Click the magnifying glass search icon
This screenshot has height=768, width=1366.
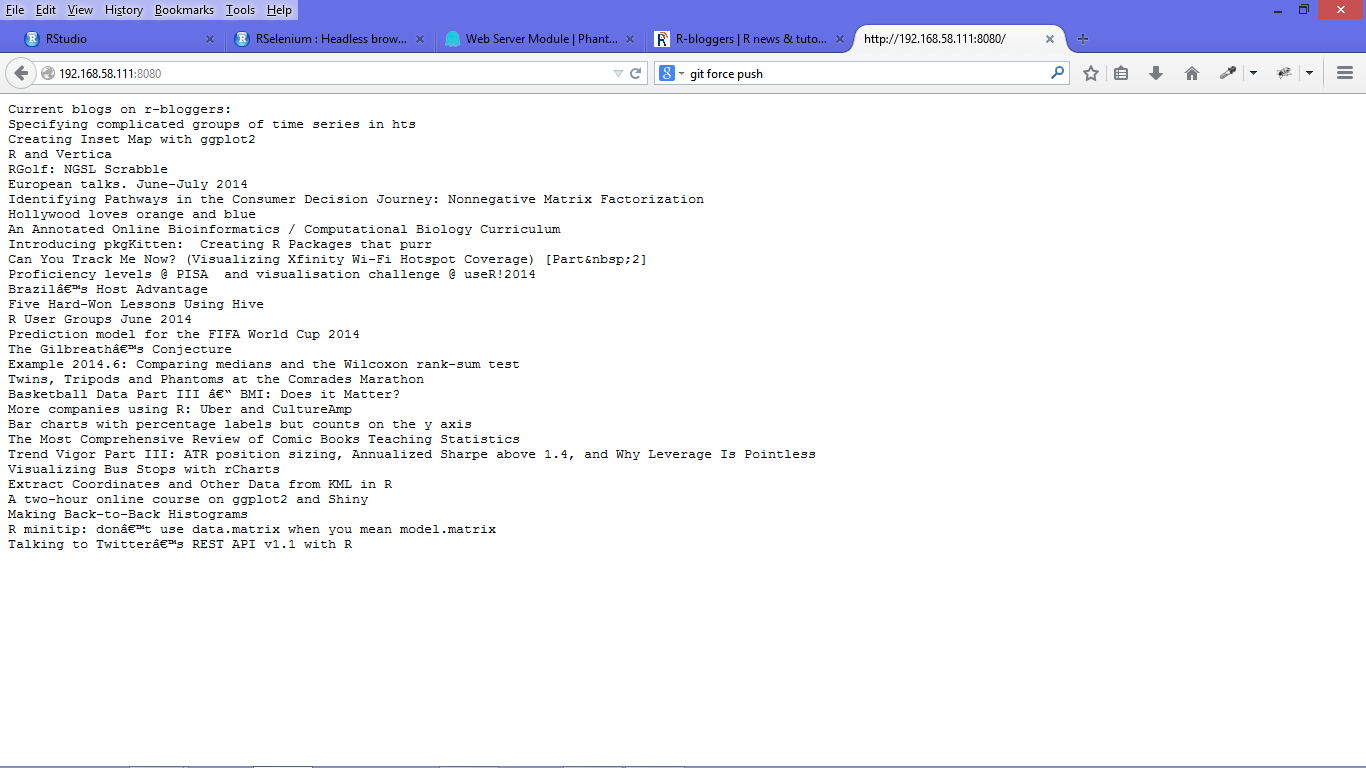pos(1058,73)
